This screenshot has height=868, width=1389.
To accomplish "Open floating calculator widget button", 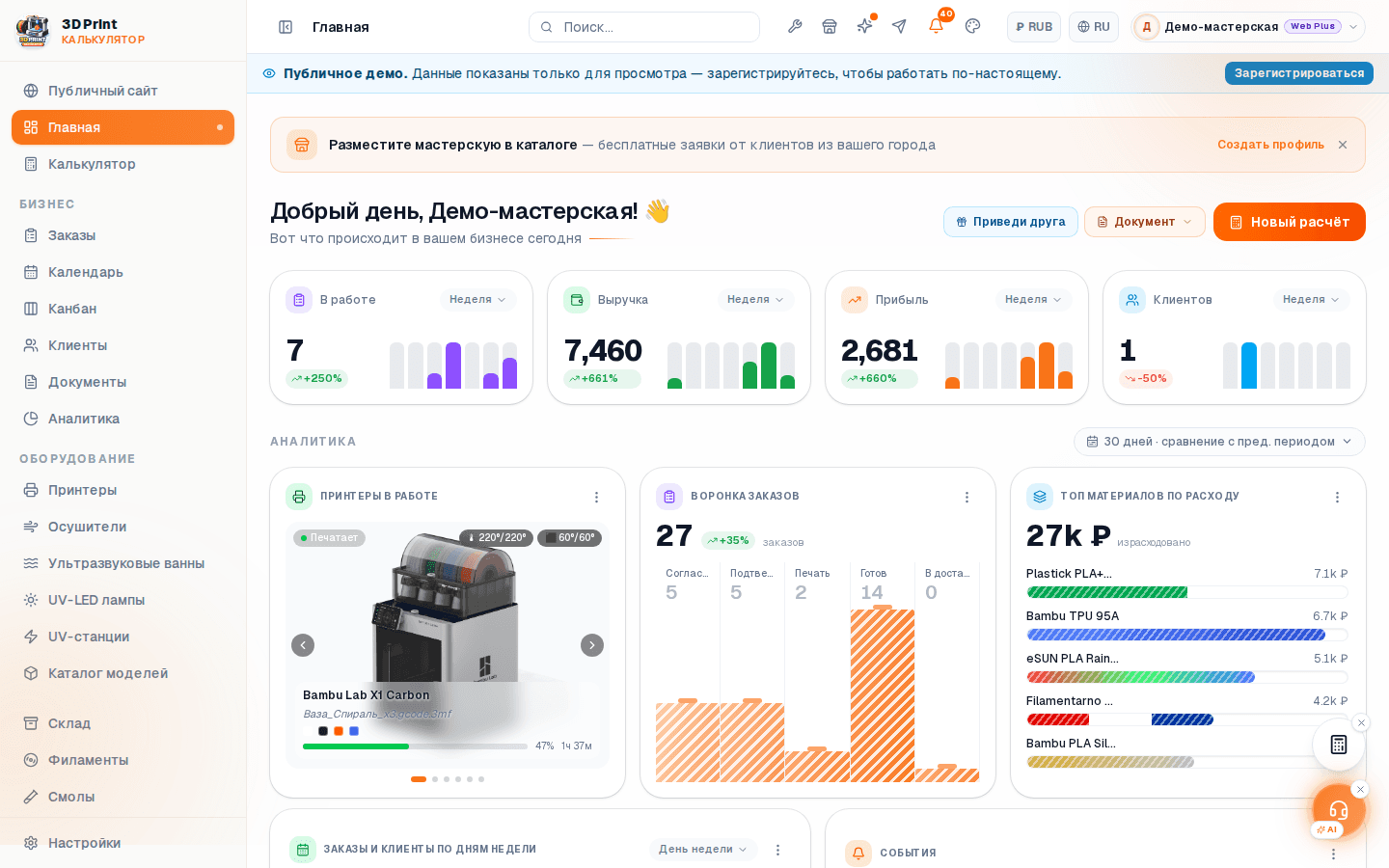I will pyautogui.click(x=1339, y=744).
